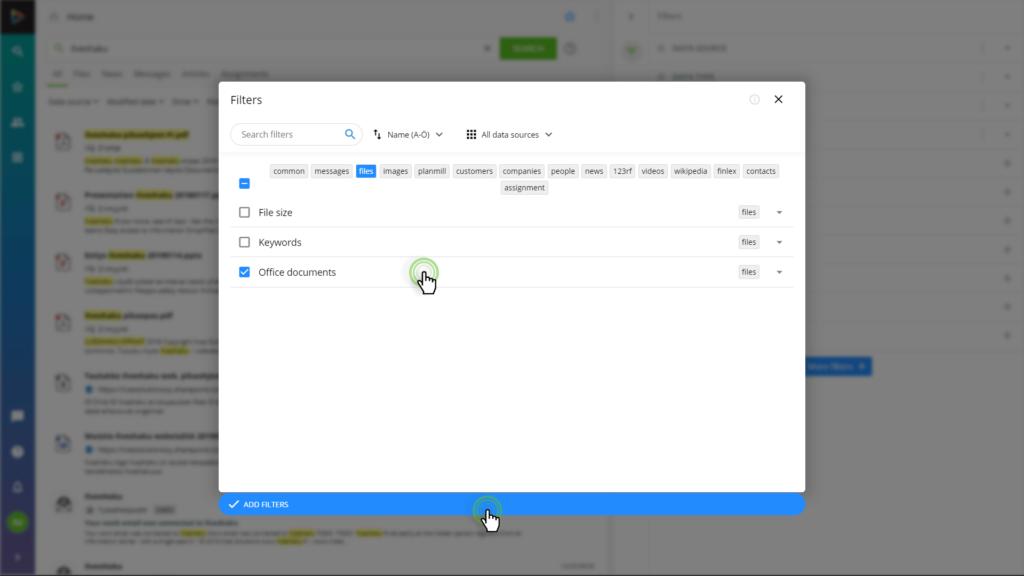Close the Filters dialog

[778, 99]
